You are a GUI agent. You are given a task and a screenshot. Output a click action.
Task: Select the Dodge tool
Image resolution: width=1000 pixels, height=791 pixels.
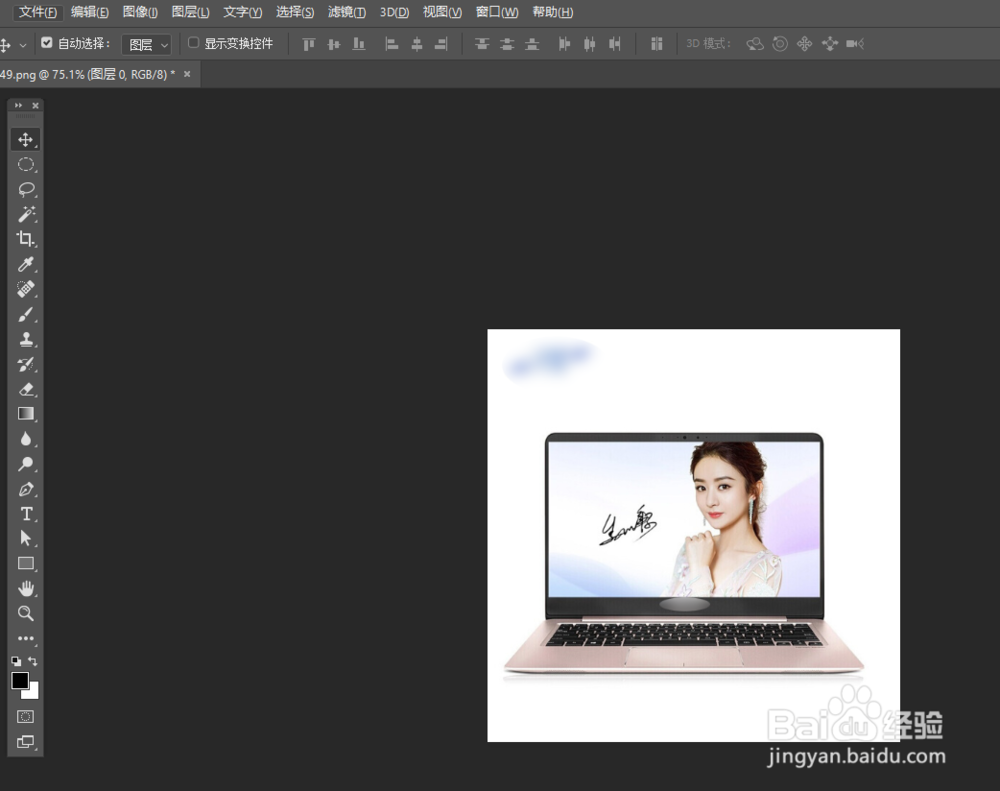tap(26, 464)
